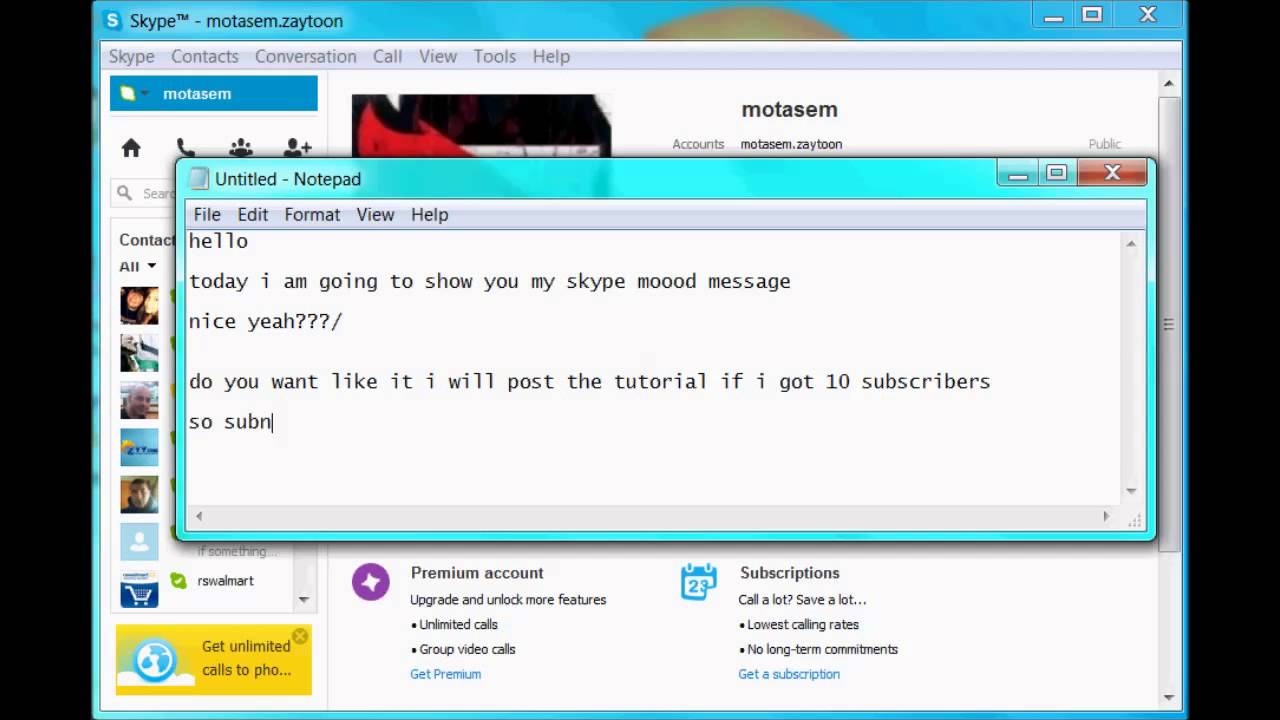The height and width of the screenshot is (720, 1280).
Task: Open Notepad's View menu
Action: (375, 214)
